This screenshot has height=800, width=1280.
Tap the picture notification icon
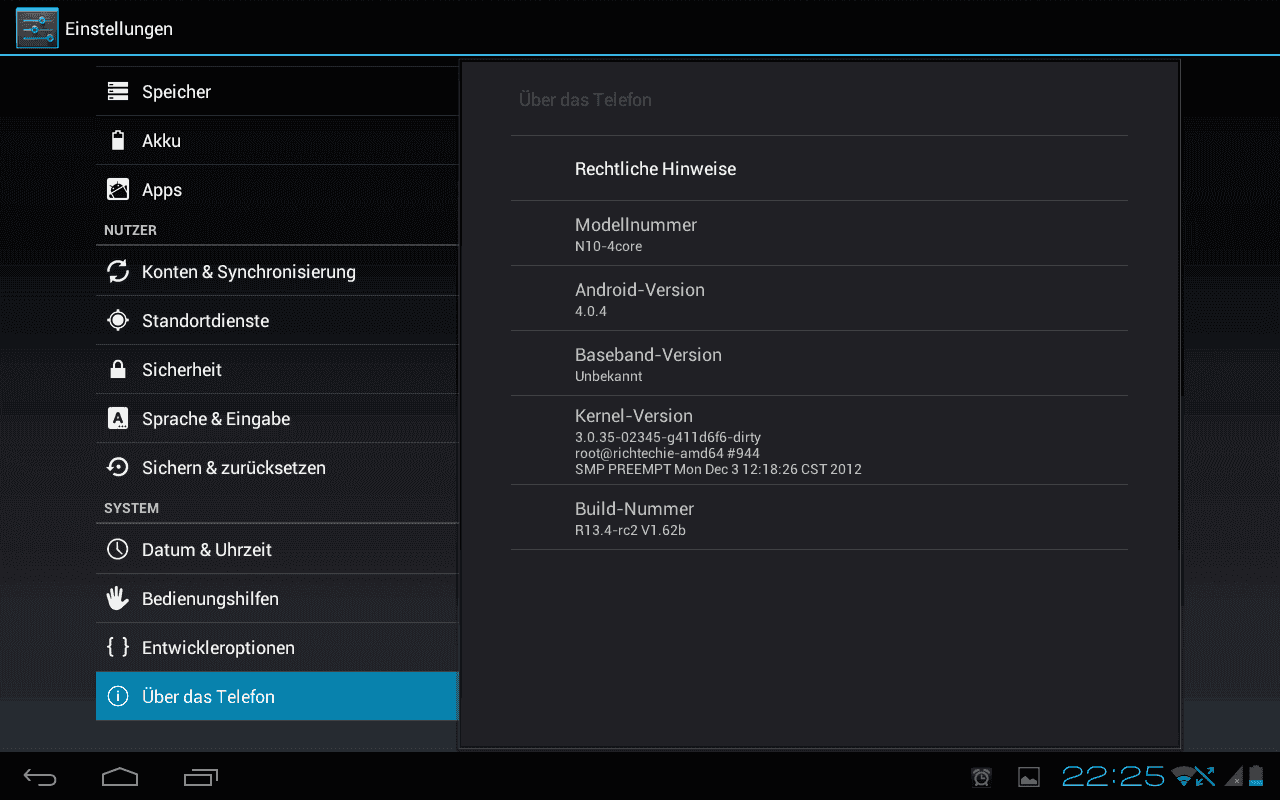click(1029, 777)
